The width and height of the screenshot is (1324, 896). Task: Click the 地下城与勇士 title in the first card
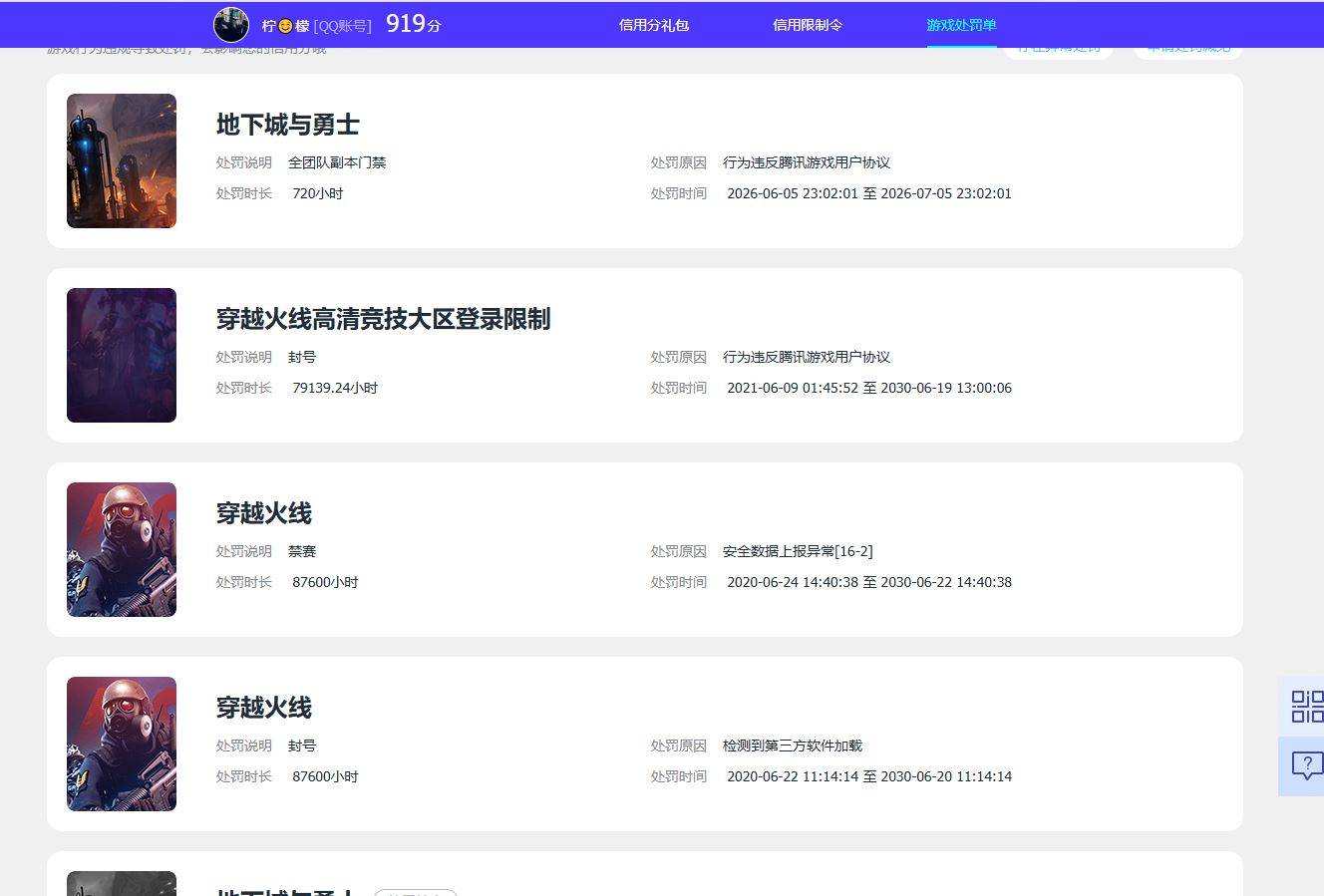[287, 125]
